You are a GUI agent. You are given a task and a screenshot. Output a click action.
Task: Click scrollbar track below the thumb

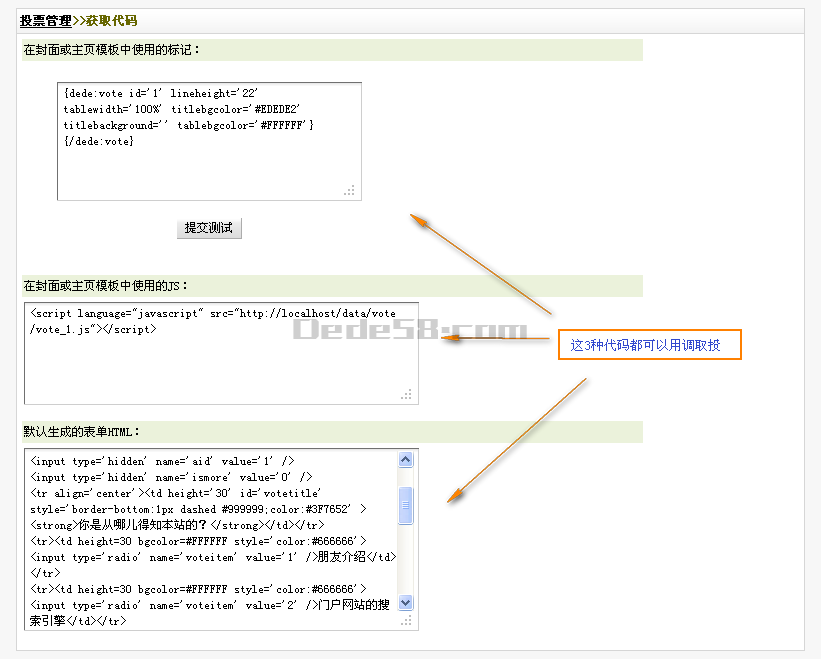(405, 560)
